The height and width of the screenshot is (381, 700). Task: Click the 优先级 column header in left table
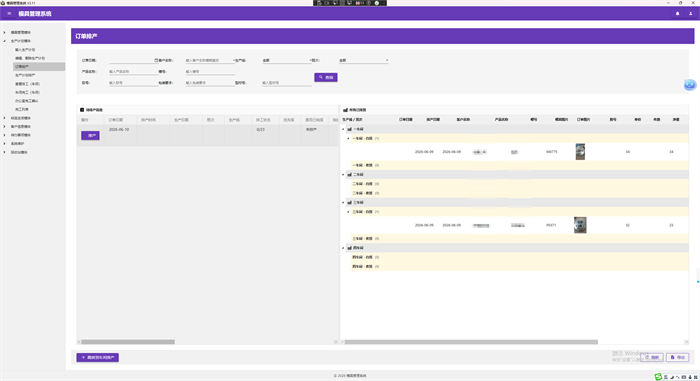291,120
